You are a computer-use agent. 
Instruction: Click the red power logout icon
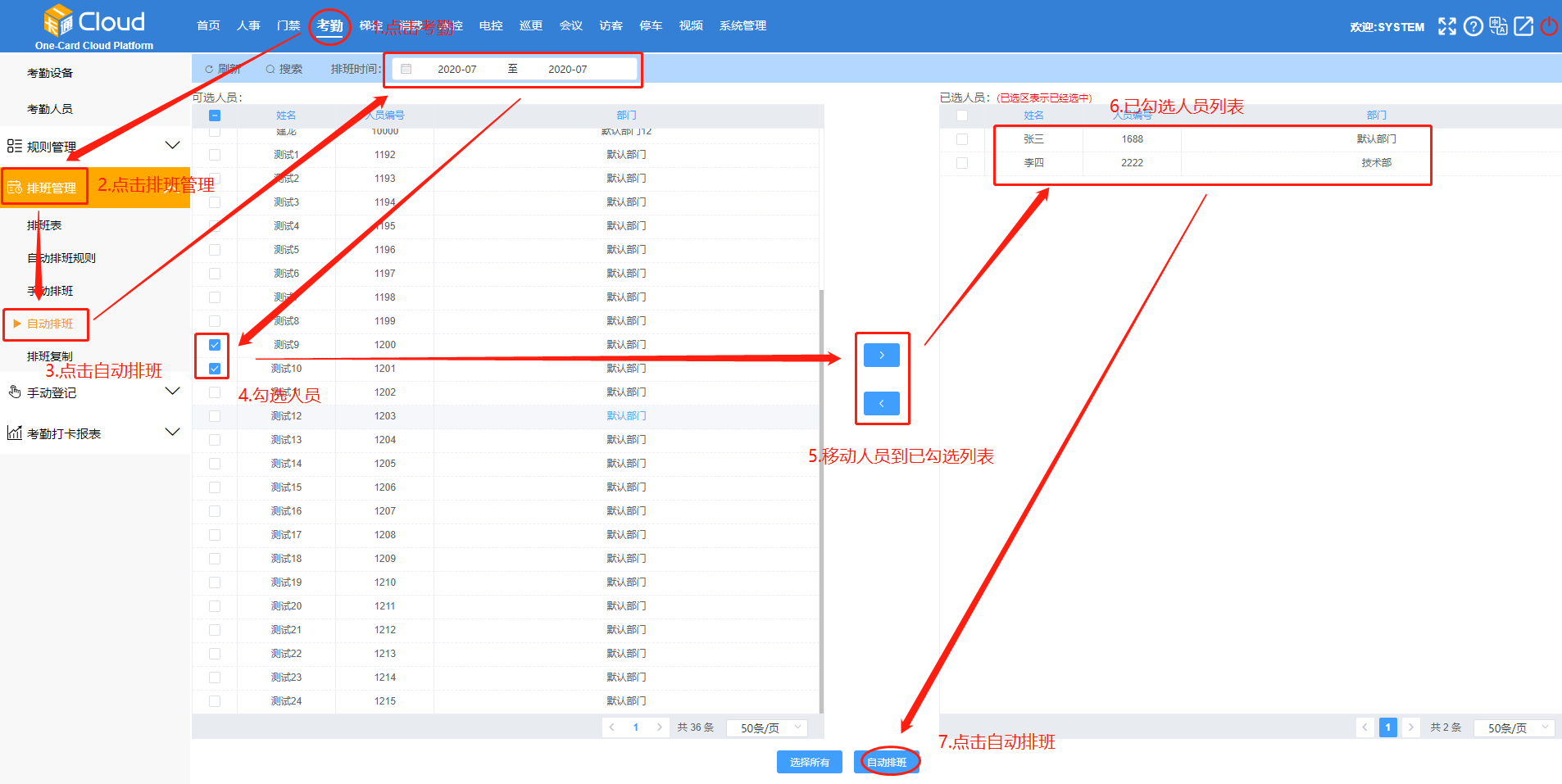[1549, 26]
